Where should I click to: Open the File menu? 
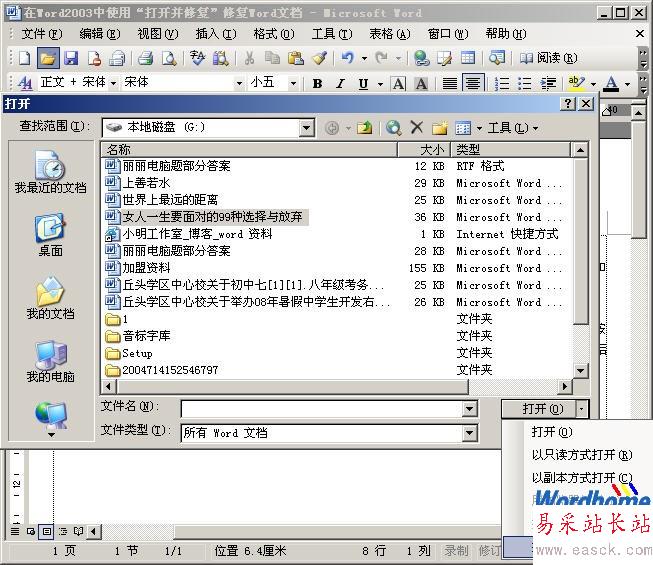42,34
